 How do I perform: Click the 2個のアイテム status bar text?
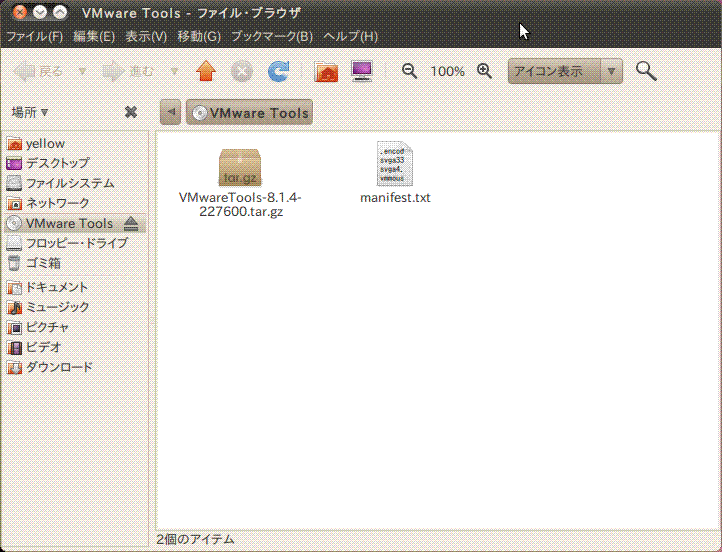coord(195,539)
